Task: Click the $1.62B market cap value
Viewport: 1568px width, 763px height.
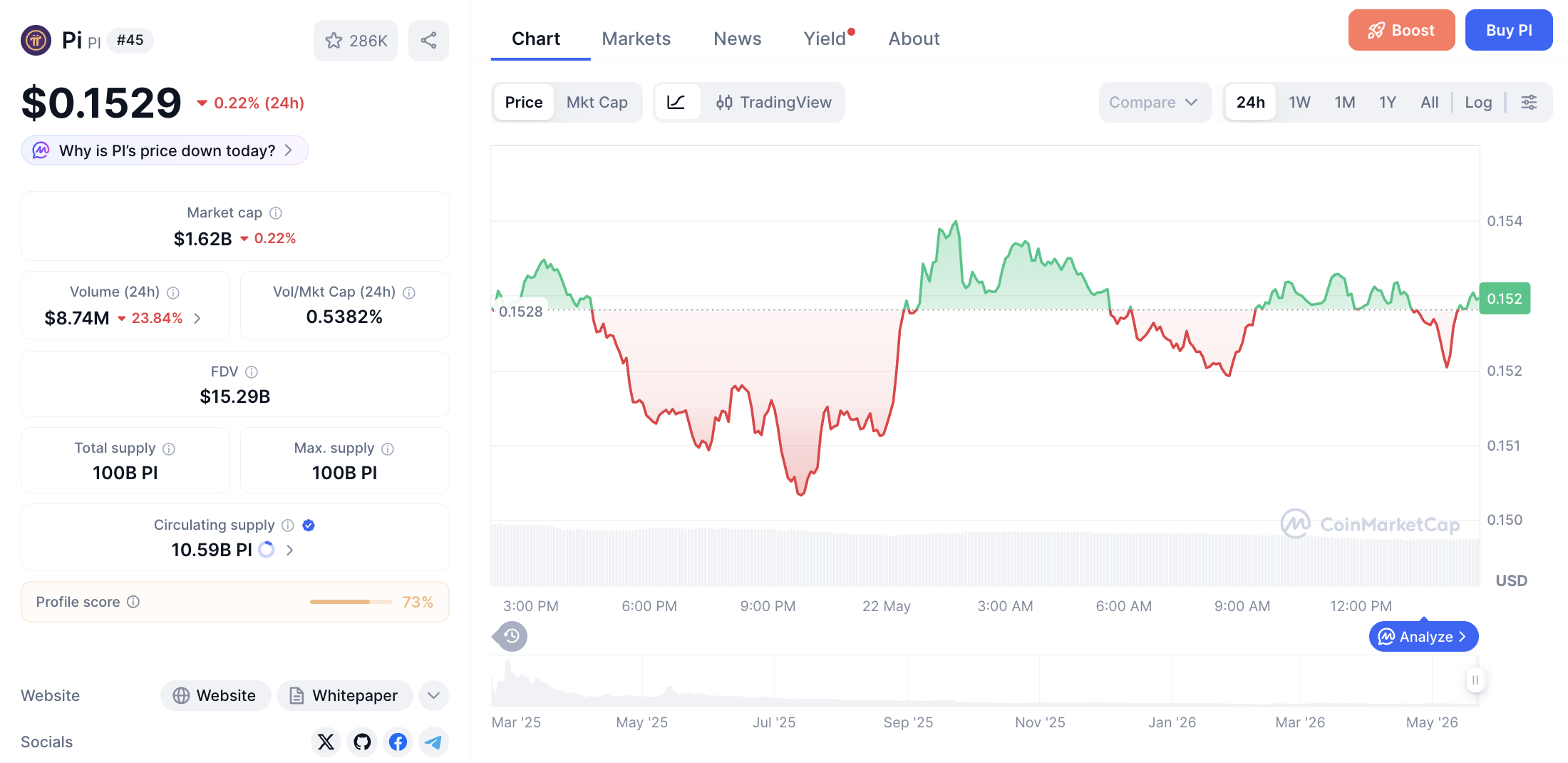Action: (x=202, y=239)
